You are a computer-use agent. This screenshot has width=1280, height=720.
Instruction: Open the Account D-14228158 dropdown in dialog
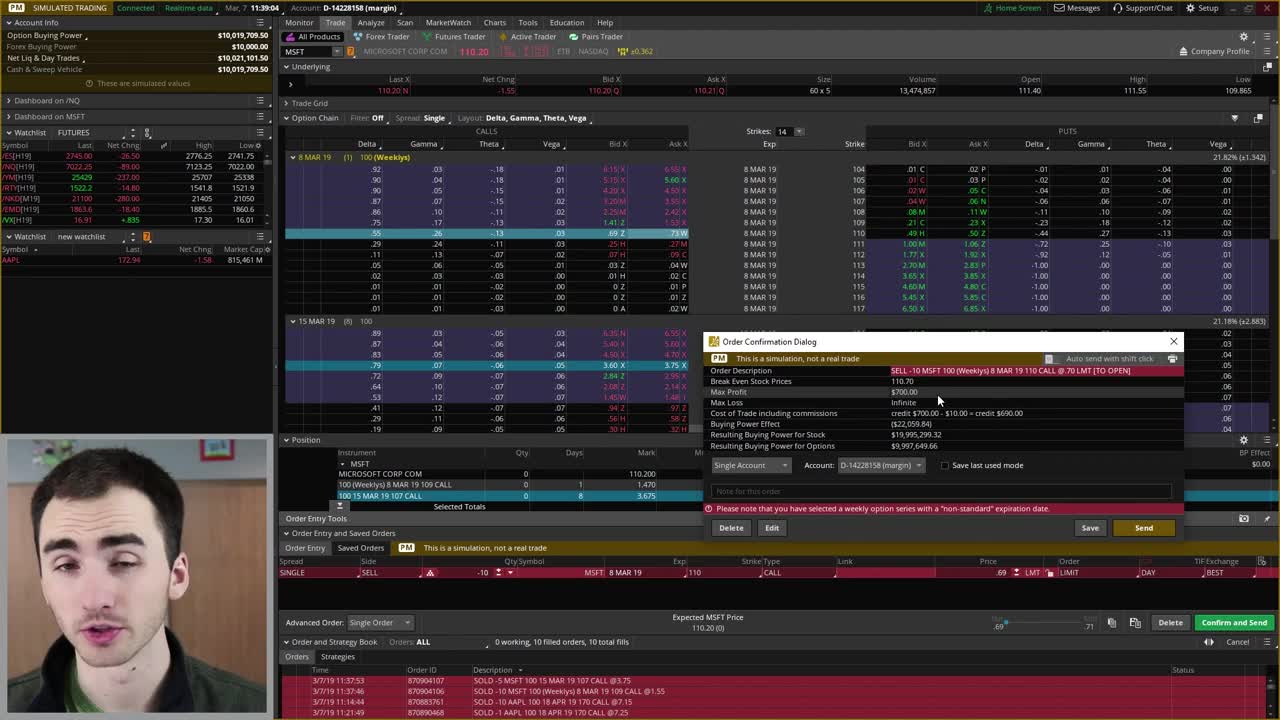tap(881, 465)
